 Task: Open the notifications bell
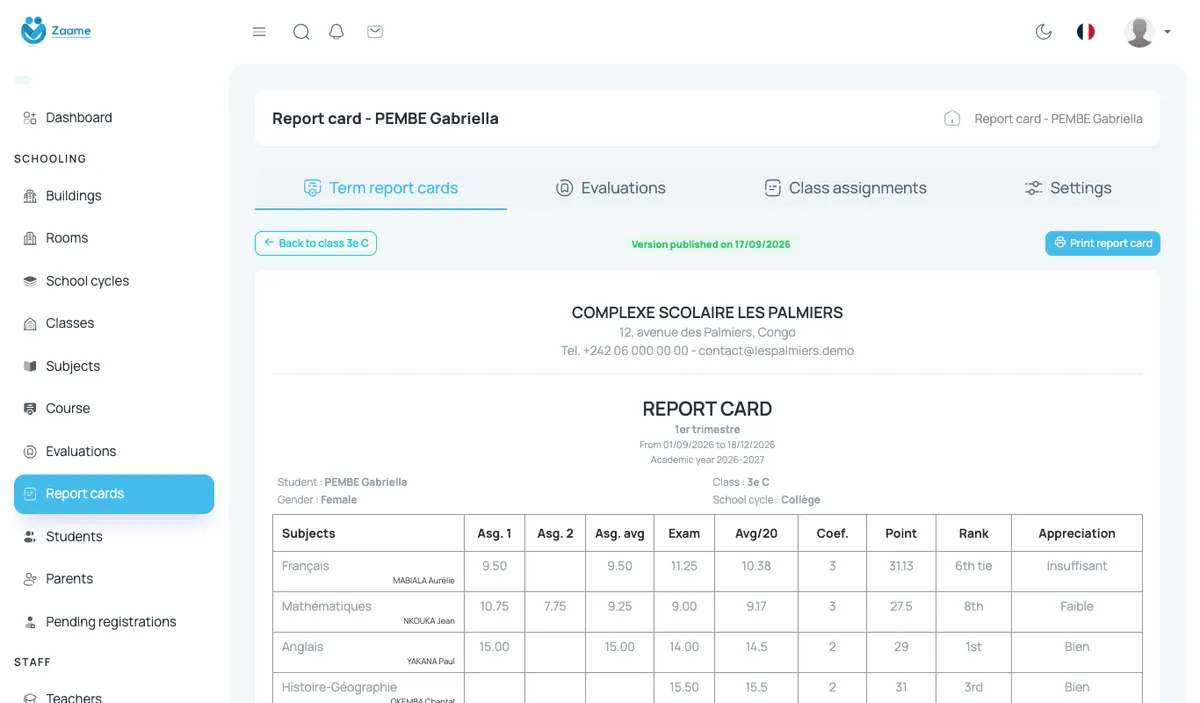[337, 32]
